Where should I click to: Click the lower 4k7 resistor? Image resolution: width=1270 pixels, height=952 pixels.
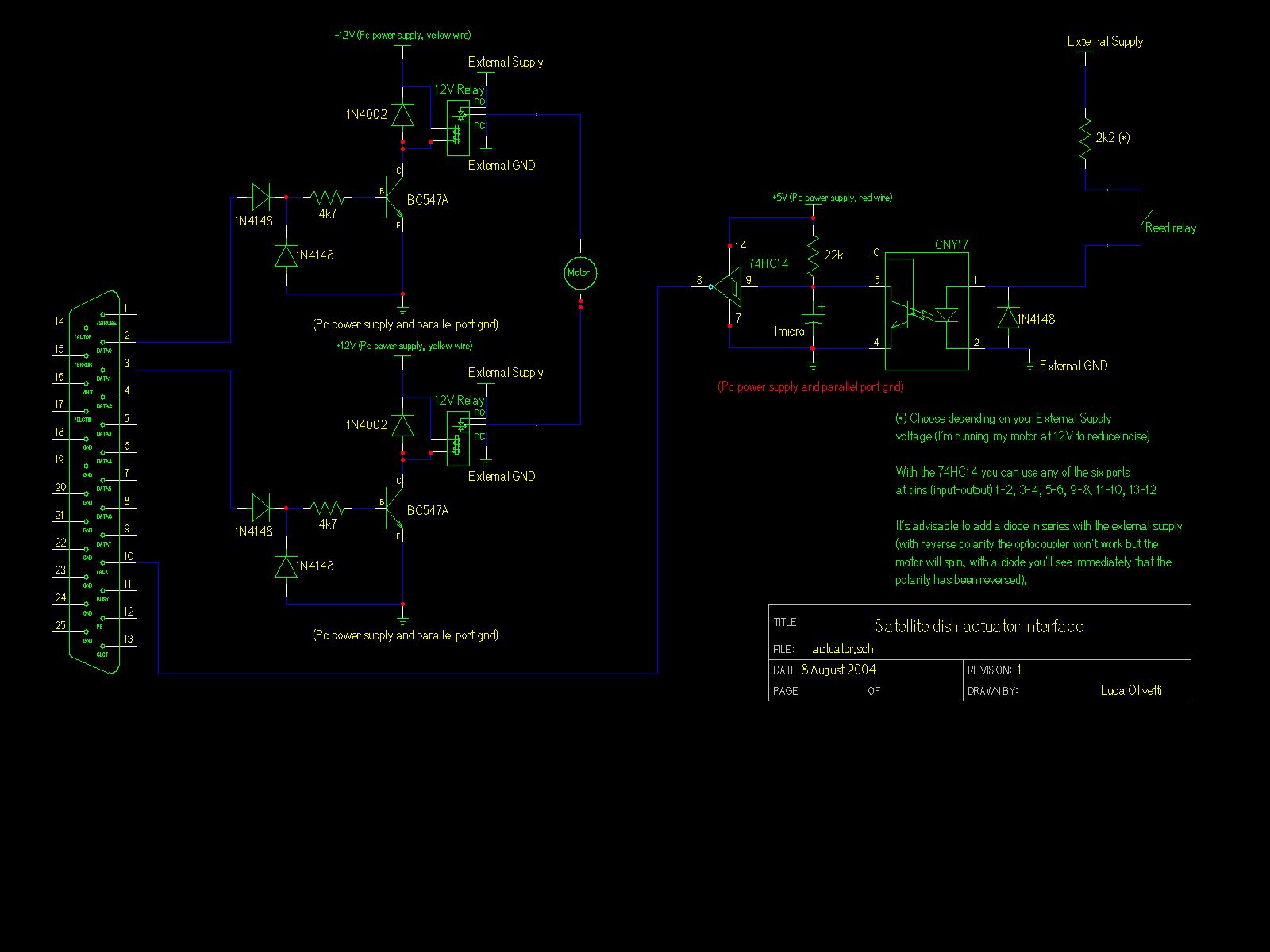click(327, 507)
